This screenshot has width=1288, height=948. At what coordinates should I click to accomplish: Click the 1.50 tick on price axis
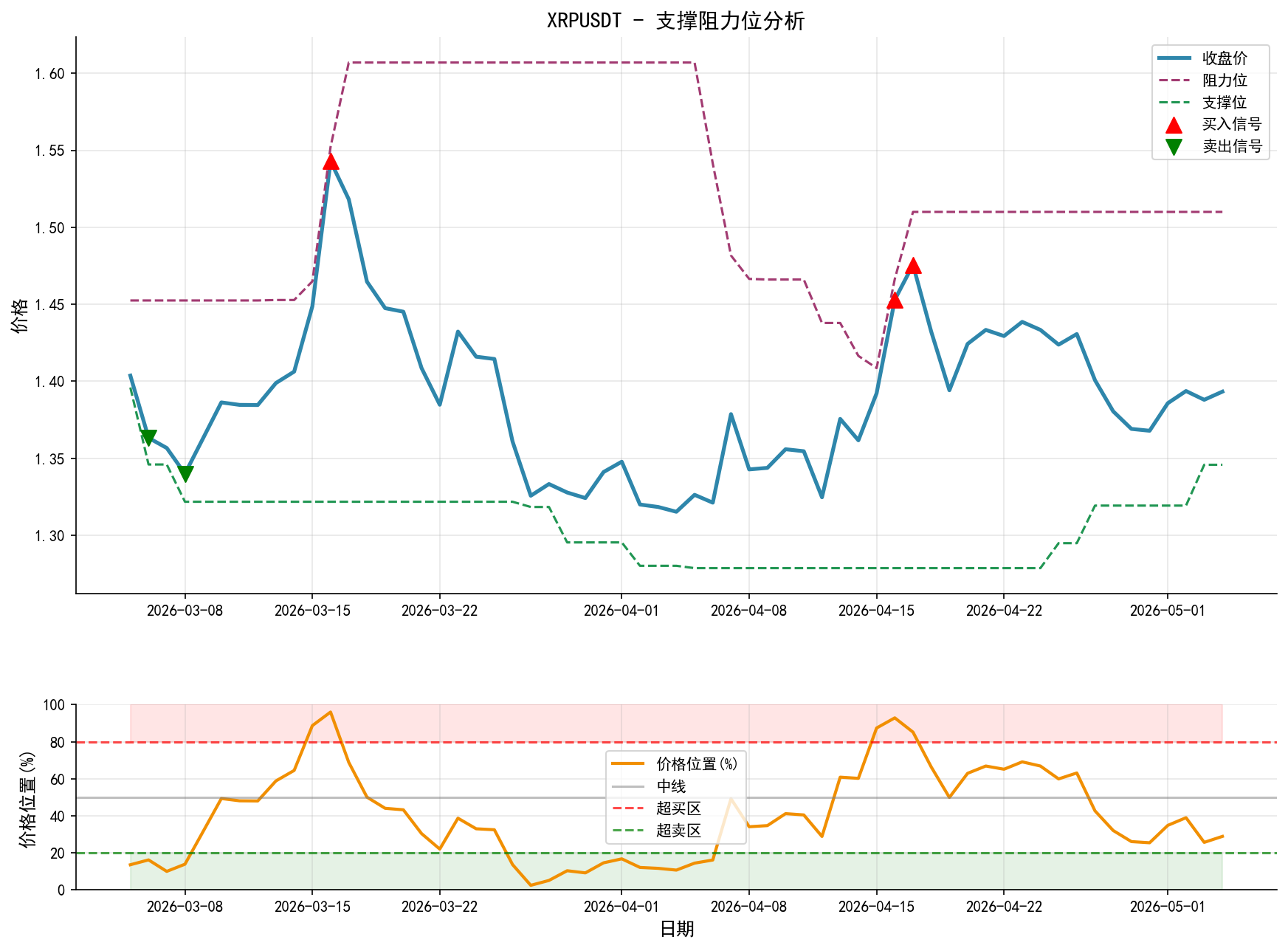pyautogui.click(x=50, y=227)
